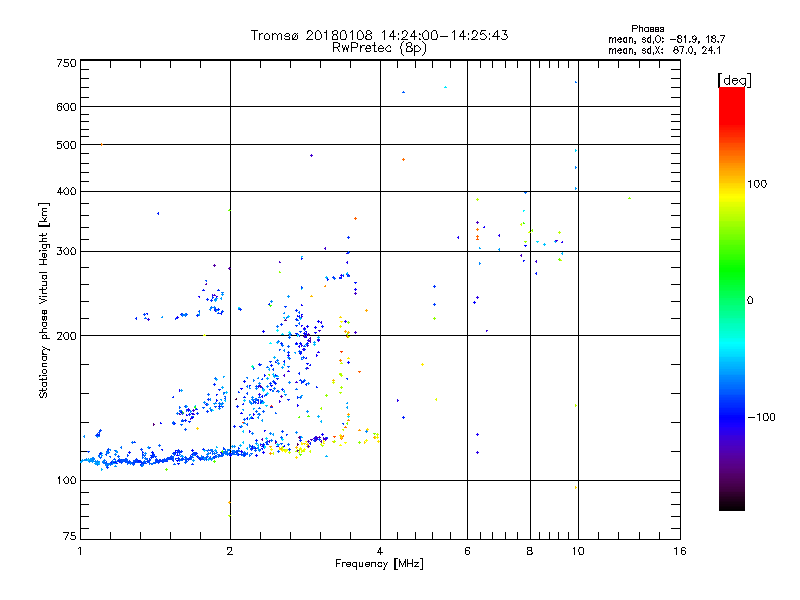Click the '16' x-axis tick label
The image size is (800, 600).
coord(680,551)
